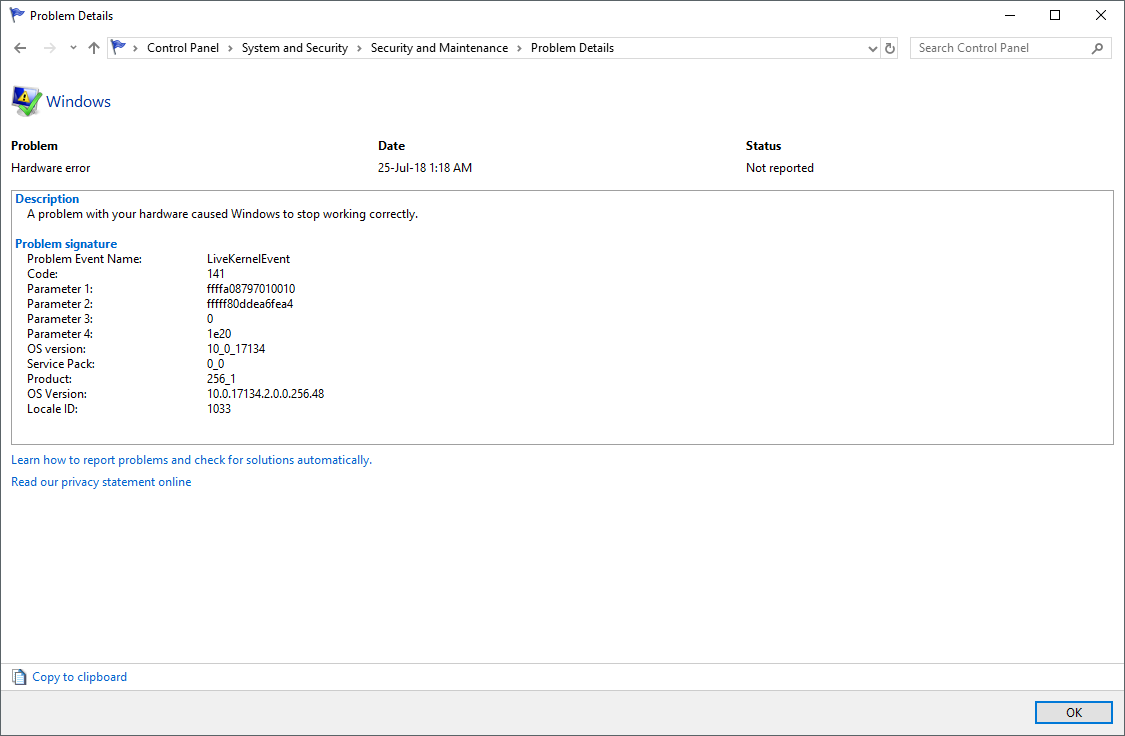Screen dimensions: 1125x736
Task: Click the Learn how to report problems link
Action: click(192, 460)
